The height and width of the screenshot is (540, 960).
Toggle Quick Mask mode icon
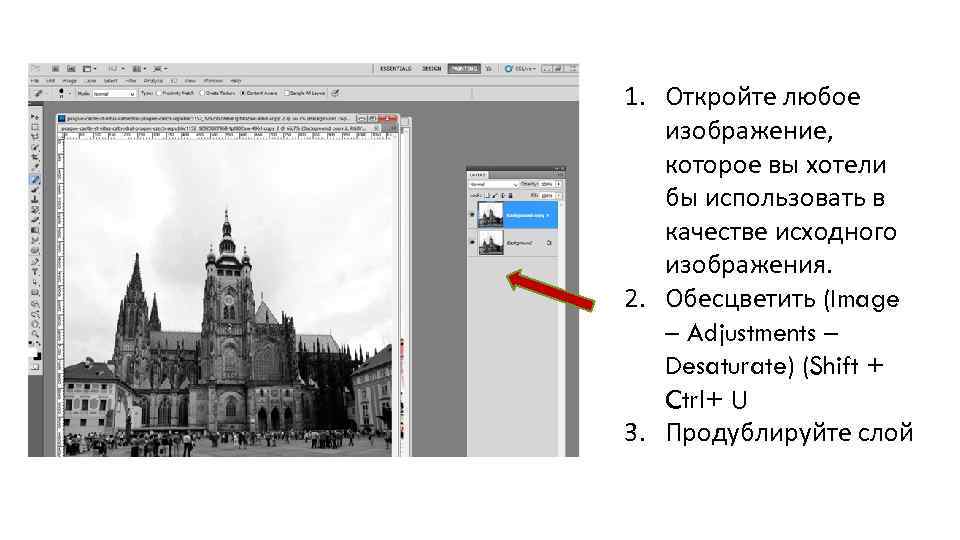click(35, 366)
